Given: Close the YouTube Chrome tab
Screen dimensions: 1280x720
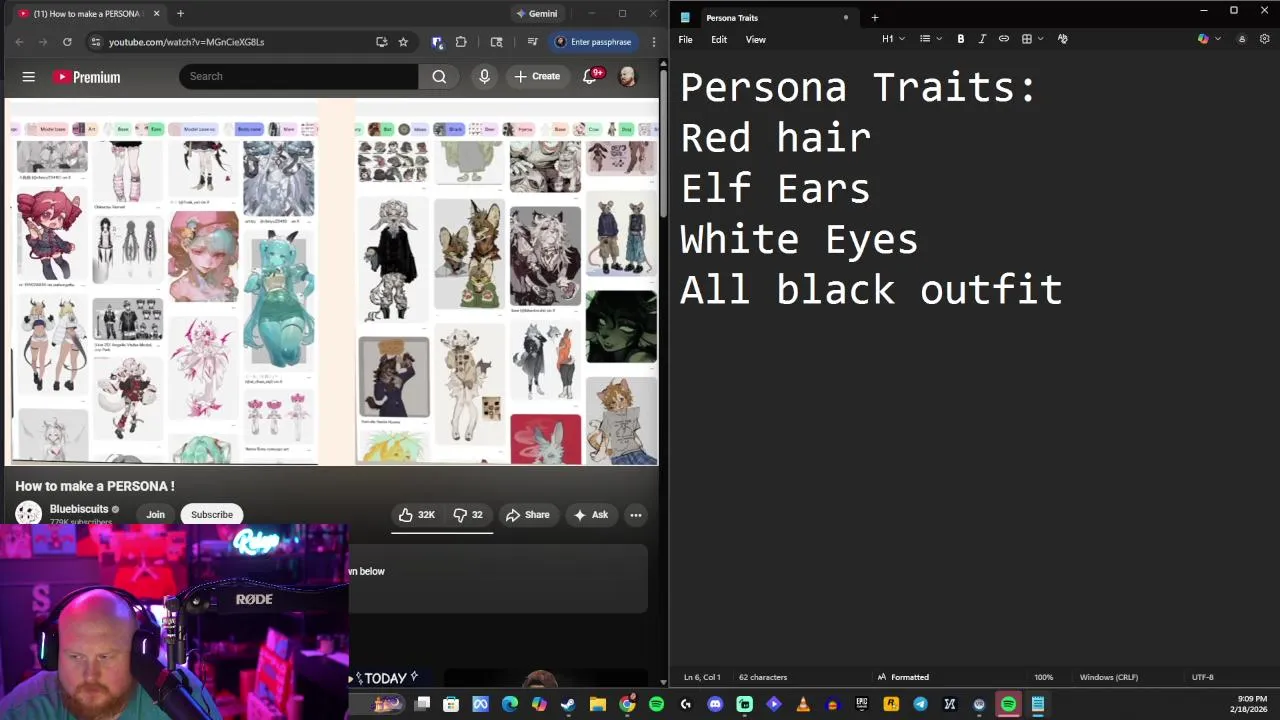Looking at the screenshot, I should coord(156,14).
